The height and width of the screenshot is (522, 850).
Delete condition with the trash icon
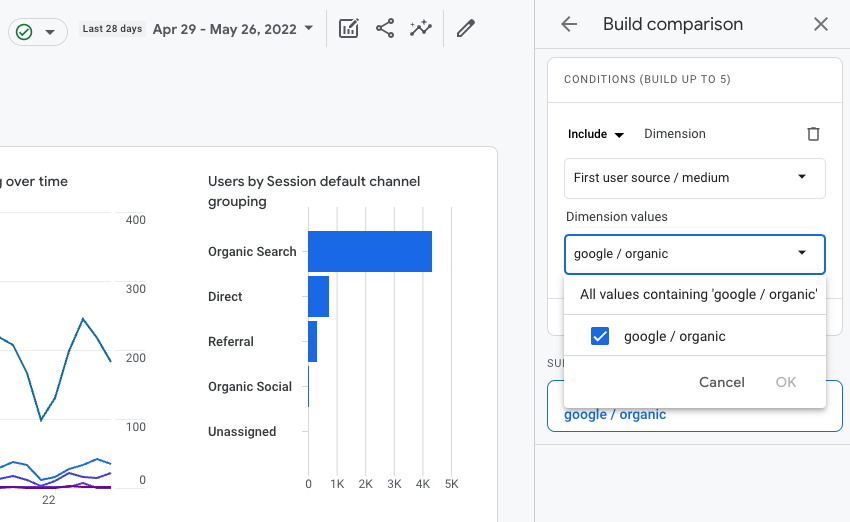coord(813,134)
